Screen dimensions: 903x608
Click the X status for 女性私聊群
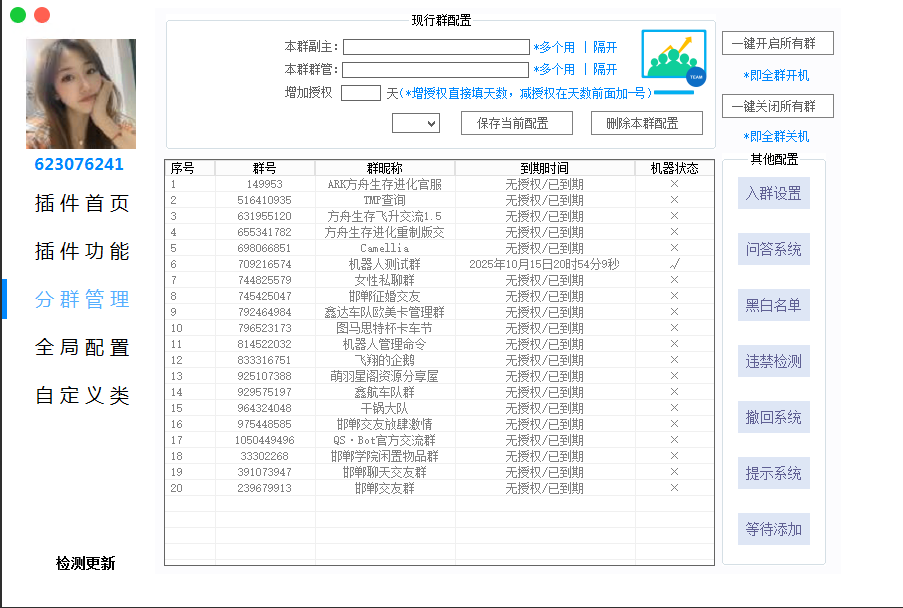pos(674,280)
